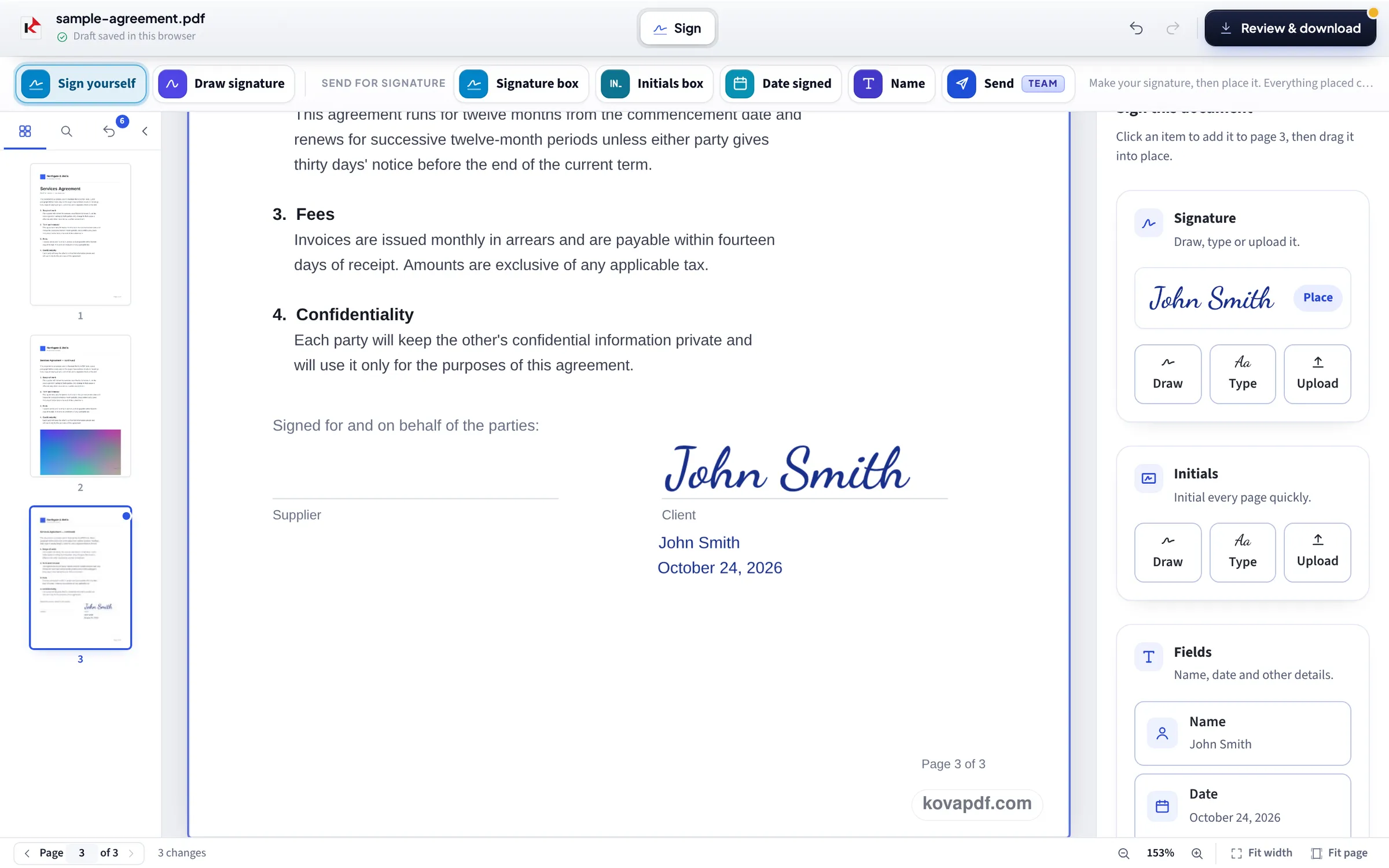Click Send for team signature
Screen dimensions: 1389x868
click(1008, 83)
